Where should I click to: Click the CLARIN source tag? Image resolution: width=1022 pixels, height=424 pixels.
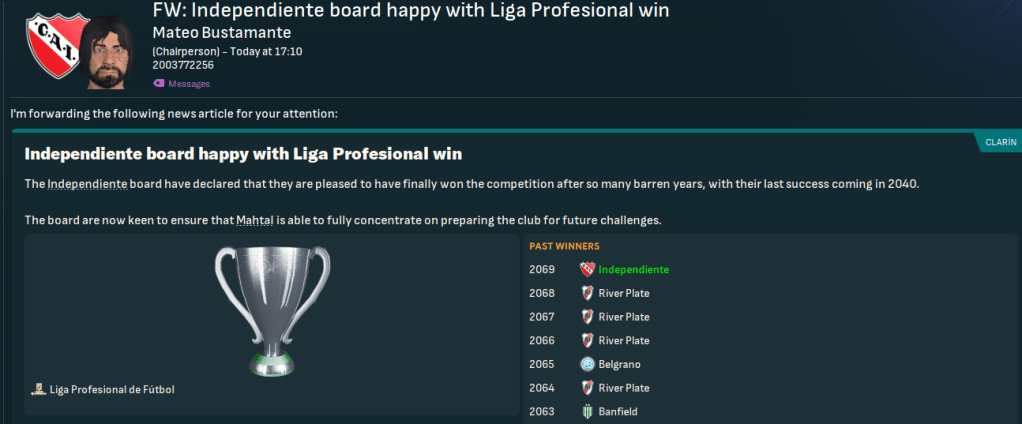[1000, 143]
